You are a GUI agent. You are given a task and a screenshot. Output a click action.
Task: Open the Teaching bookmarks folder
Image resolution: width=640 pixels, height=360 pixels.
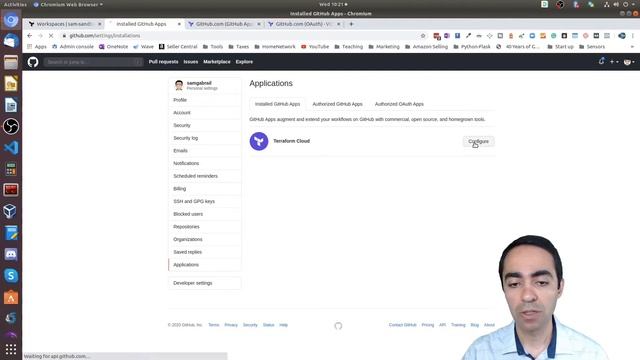click(x=349, y=47)
